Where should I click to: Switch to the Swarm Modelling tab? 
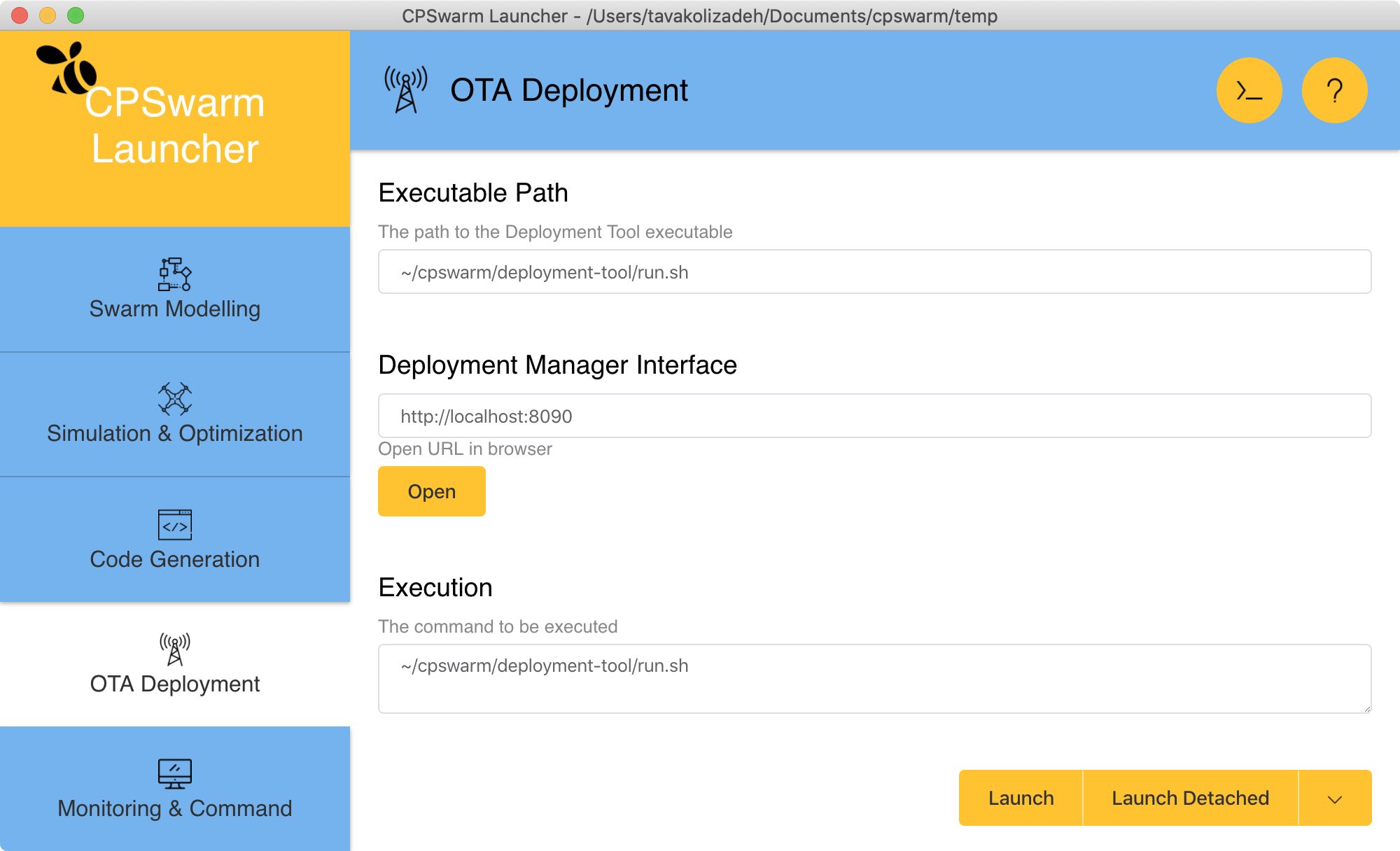[x=174, y=309]
